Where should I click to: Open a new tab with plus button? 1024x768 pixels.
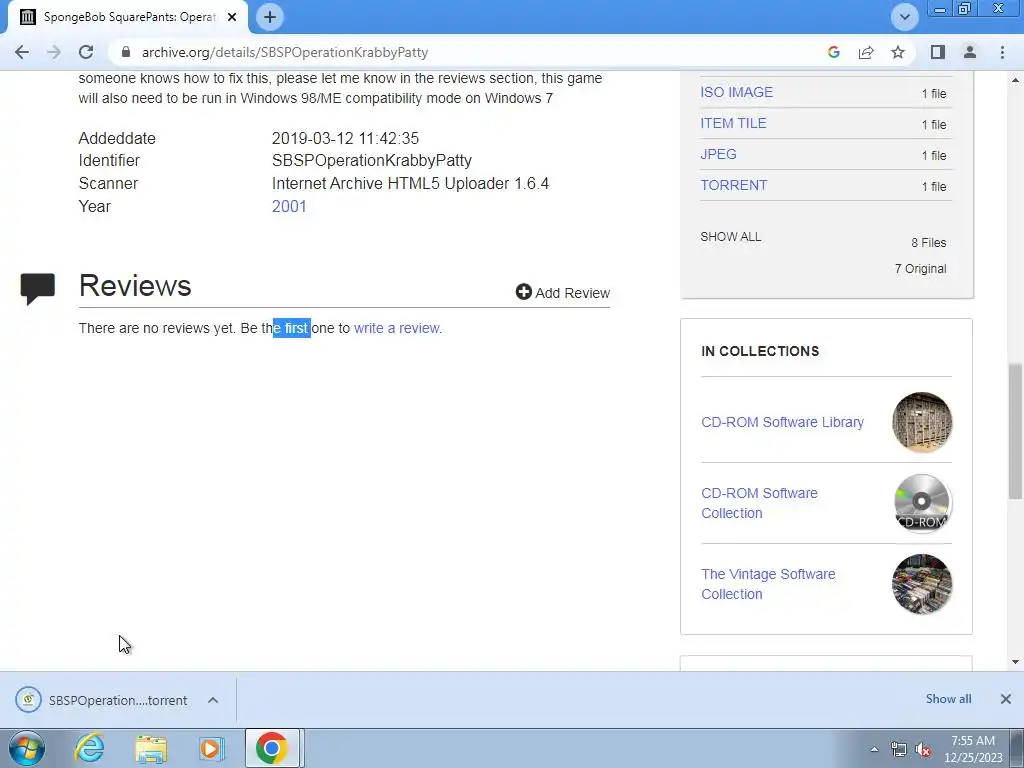point(270,17)
